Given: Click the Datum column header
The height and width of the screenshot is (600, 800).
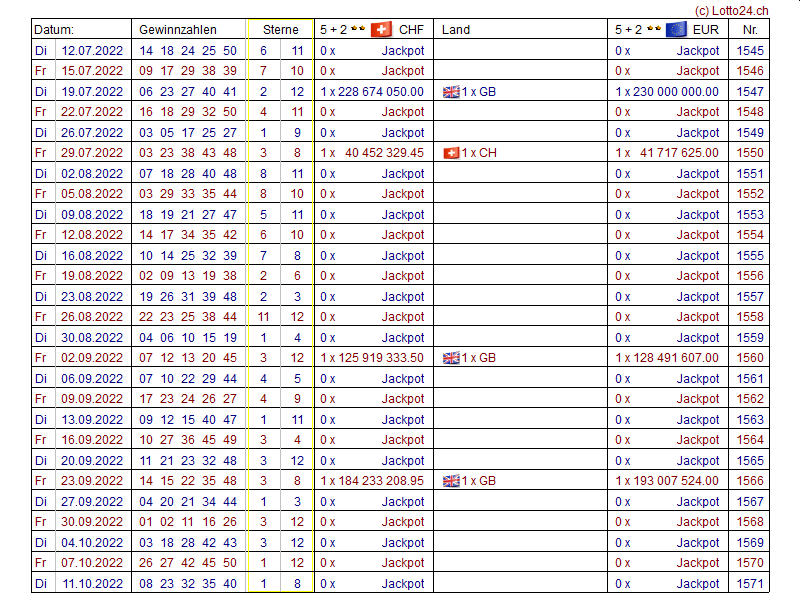Looking at the screenshot, I should pos(55,30).
